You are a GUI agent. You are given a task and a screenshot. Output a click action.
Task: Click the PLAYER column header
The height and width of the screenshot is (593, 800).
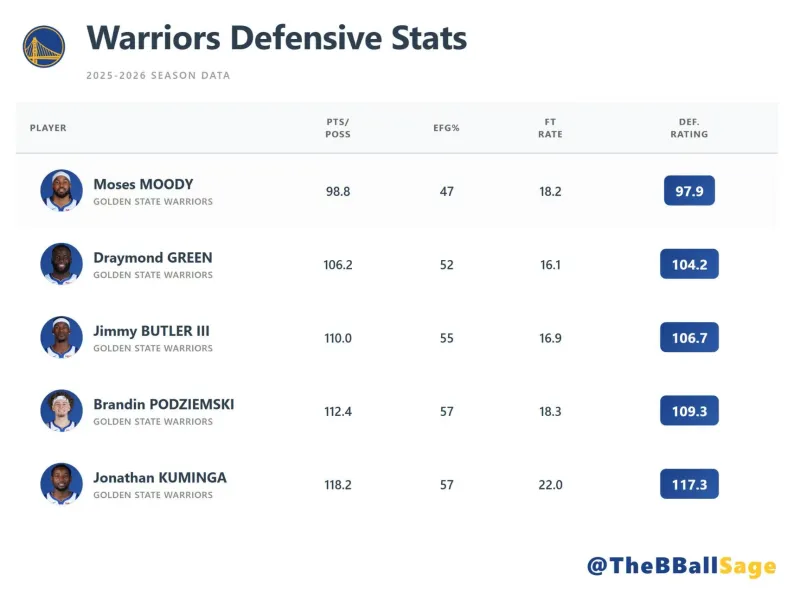[48, 128]
